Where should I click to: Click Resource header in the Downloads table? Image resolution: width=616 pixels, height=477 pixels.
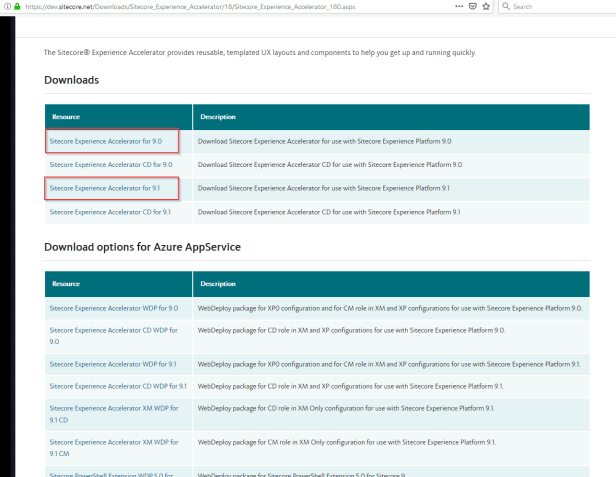(x=66, y=116)
